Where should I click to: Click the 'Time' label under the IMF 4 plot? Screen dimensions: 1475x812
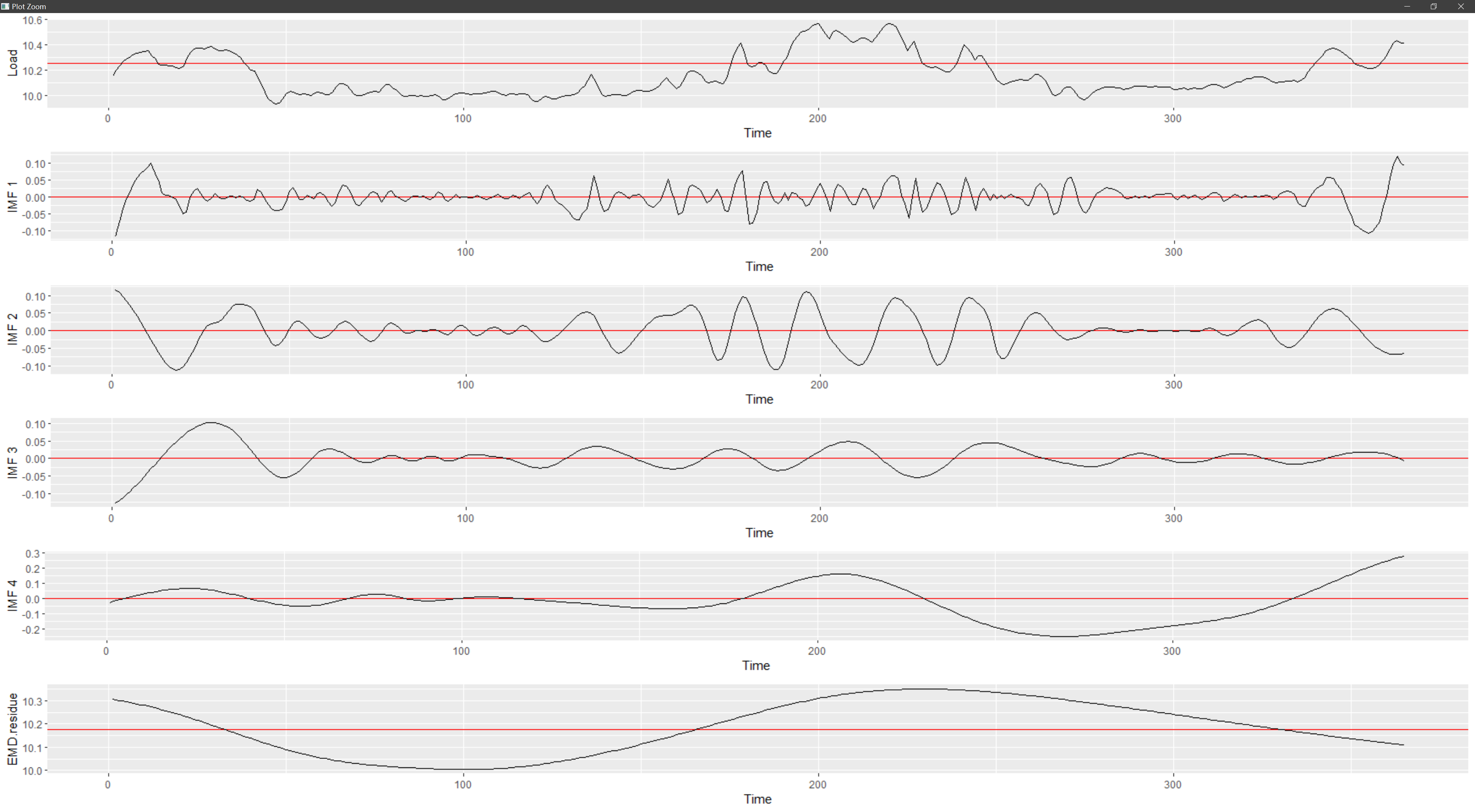coord(756,665)
